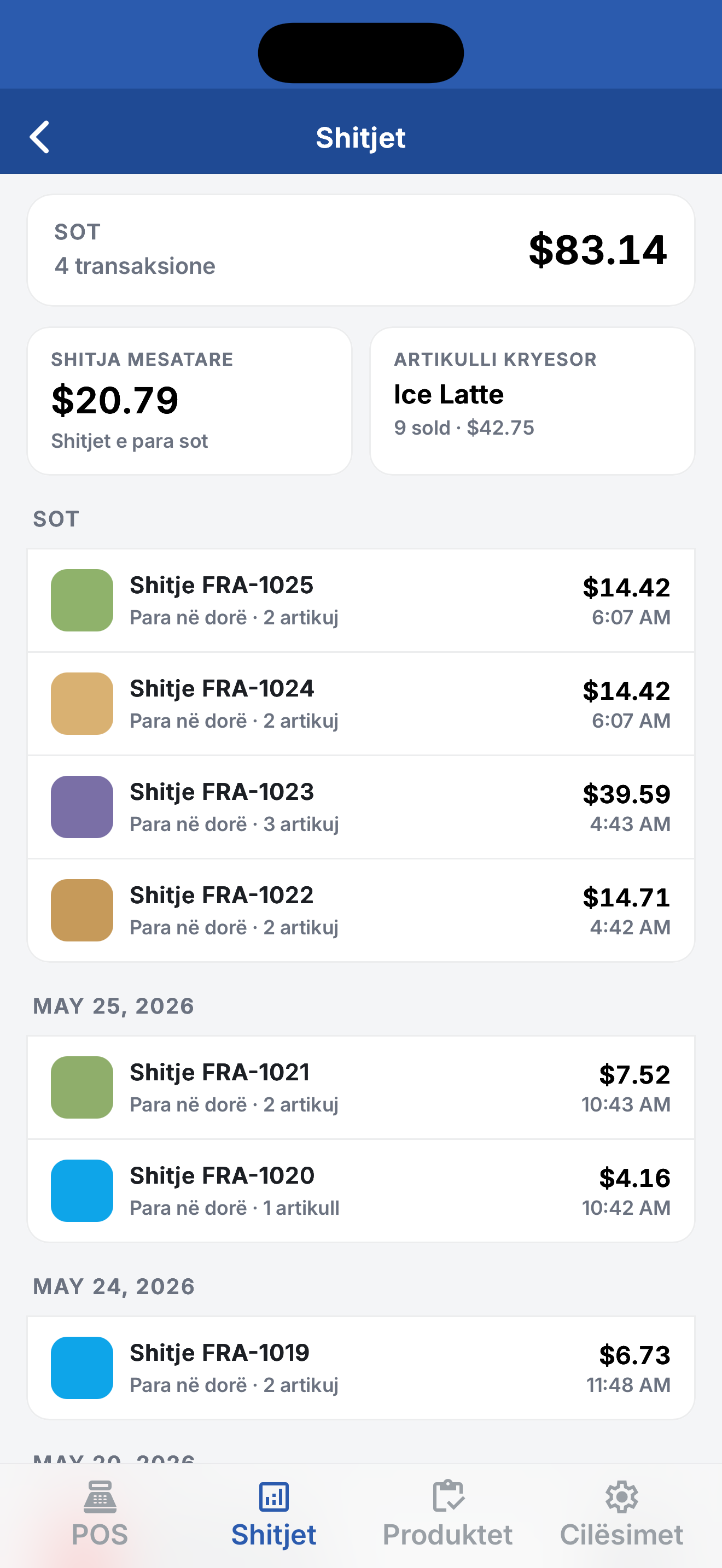The image size is (722, 1568).
Task: Open today's total $83.14 summary card
Action: (361, 250)
